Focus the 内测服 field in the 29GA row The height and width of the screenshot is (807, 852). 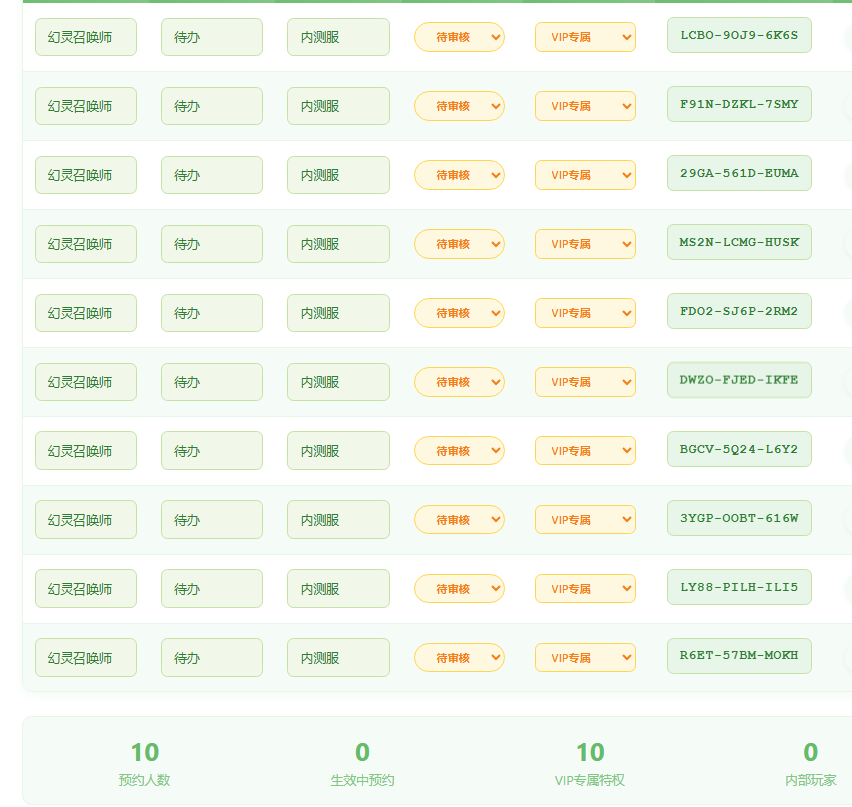(x=339, y=175)
